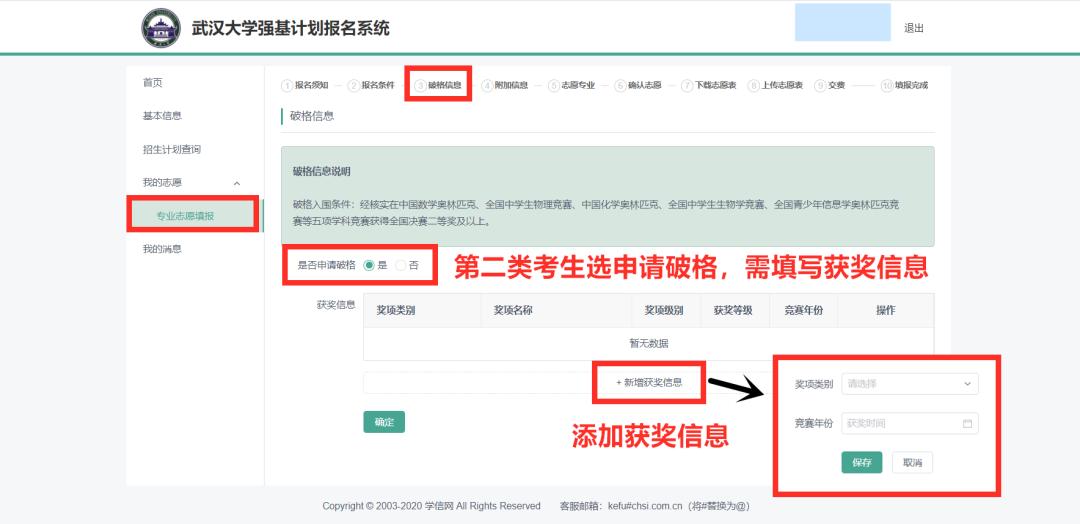This screenshot has height=524, width=1080.
Task: Click the green 确定 button
Action: [x=384, y=422]
